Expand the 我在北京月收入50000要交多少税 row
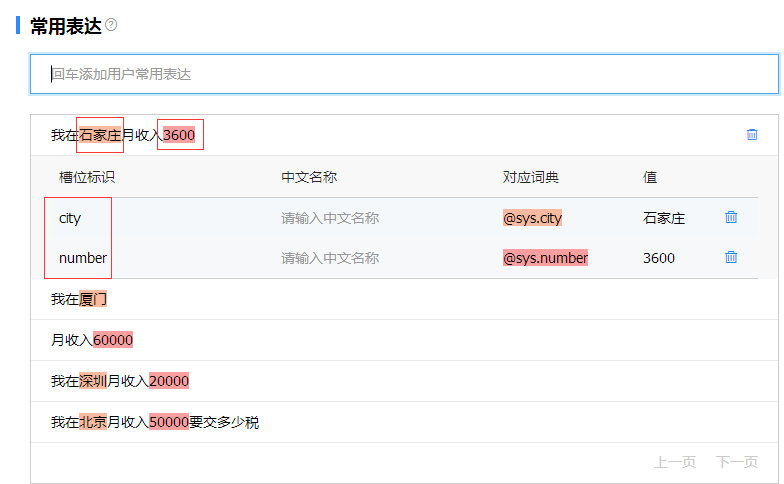The height and width of the screenshot is (484, 784). coord(404,422)
